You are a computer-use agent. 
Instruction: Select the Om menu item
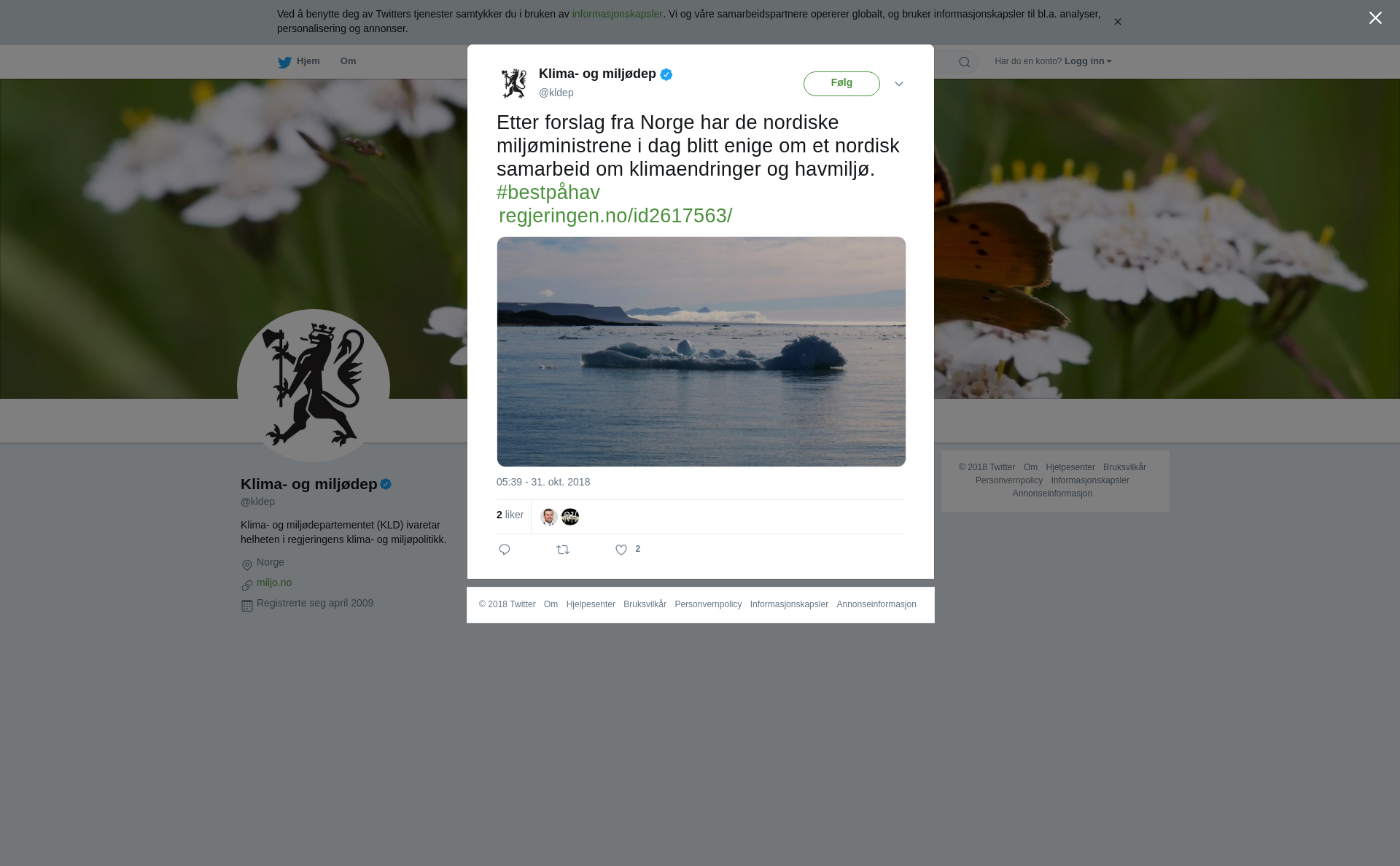pyautogui.click(x=348, y=61)
